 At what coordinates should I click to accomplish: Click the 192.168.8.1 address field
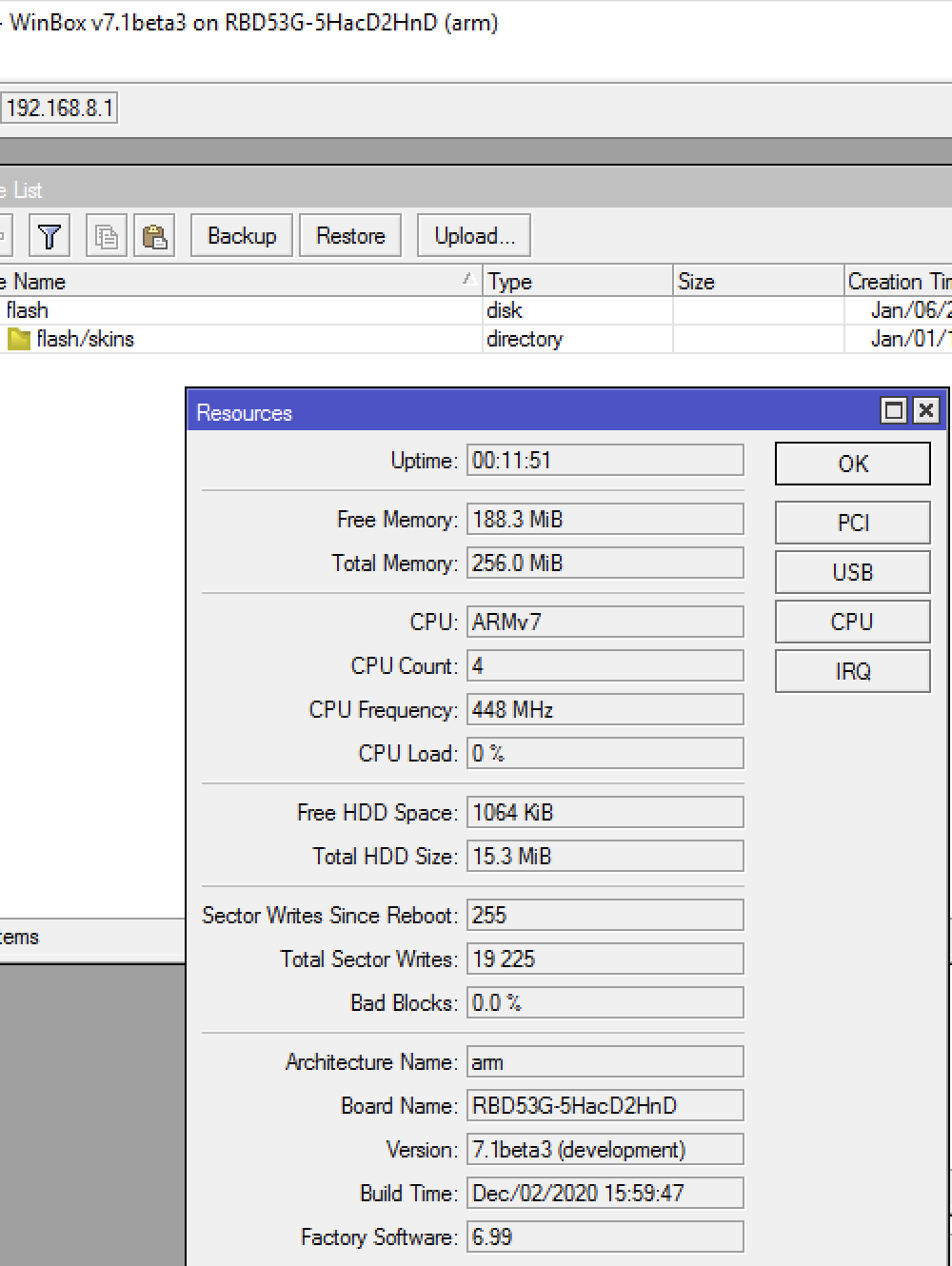pos(59,108)
